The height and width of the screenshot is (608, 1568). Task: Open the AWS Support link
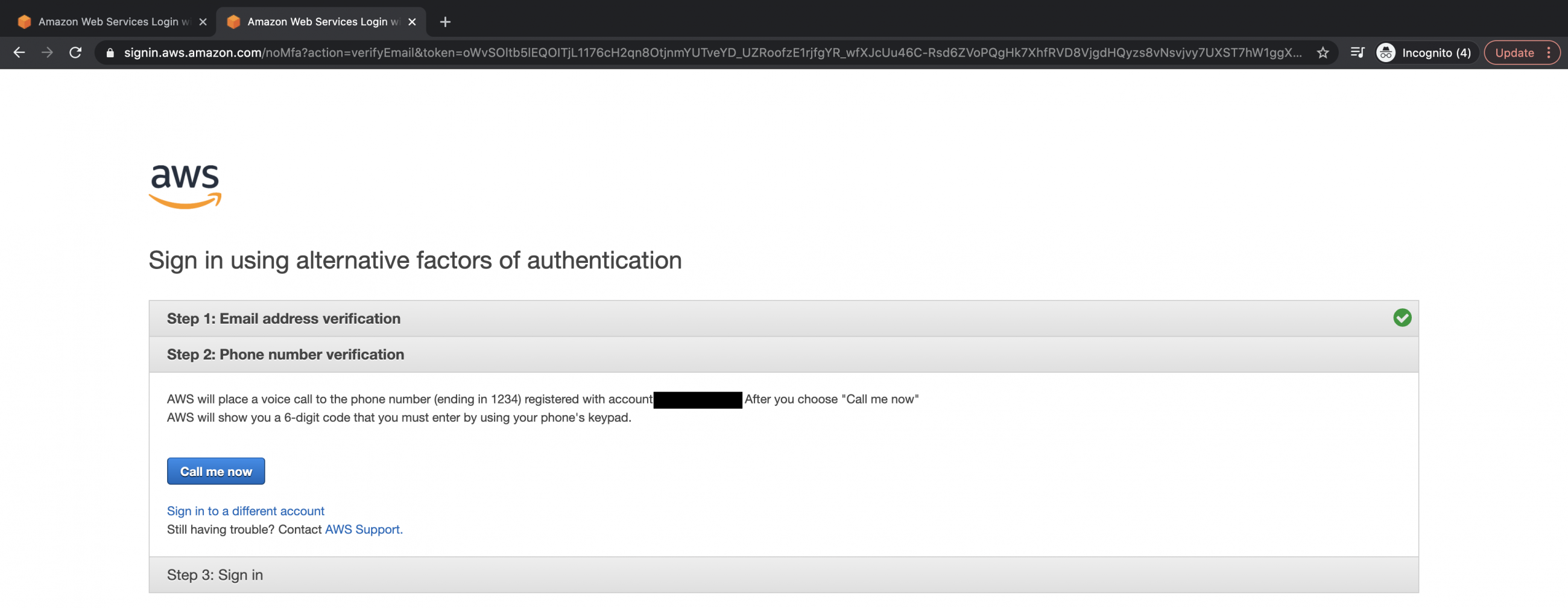tap(364, 530)
